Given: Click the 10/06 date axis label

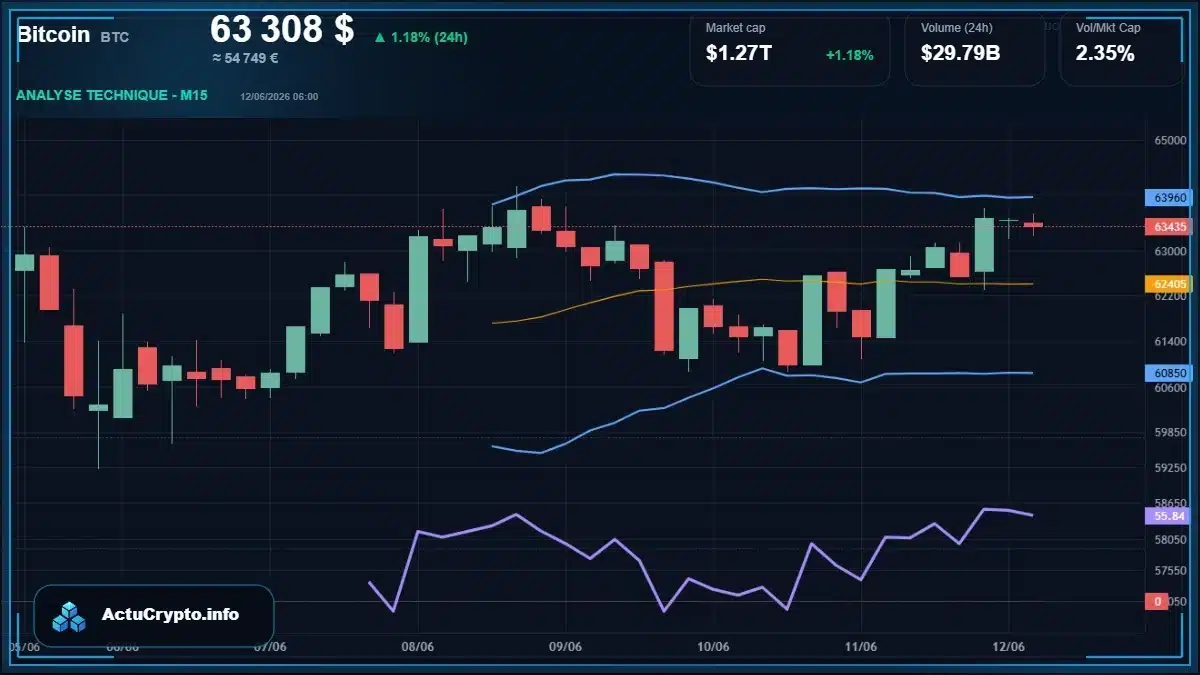Looking at the screenshot, I should pyautogui.click(x=713, y=647).
